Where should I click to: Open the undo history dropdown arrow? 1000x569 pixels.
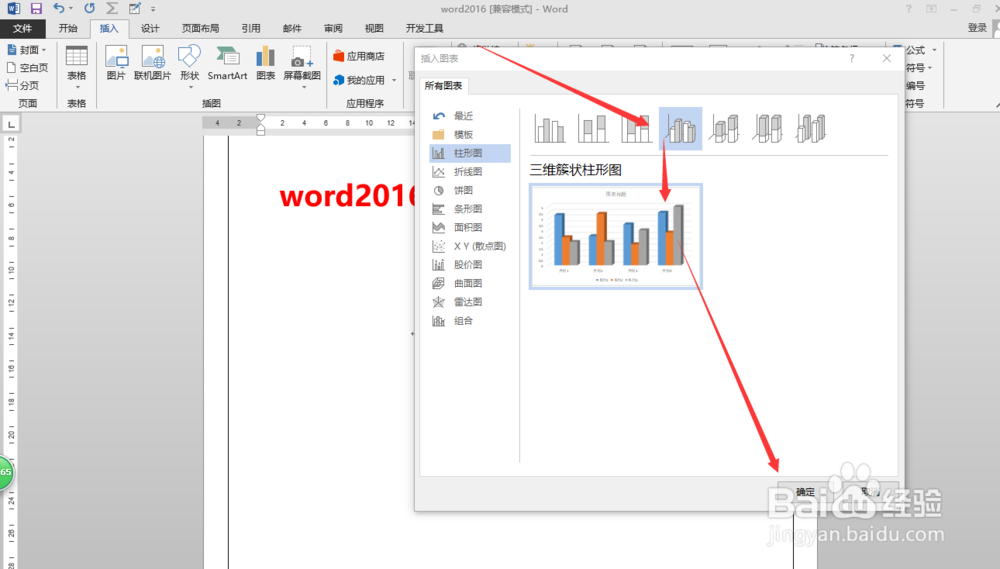click(x=71, y=9)
